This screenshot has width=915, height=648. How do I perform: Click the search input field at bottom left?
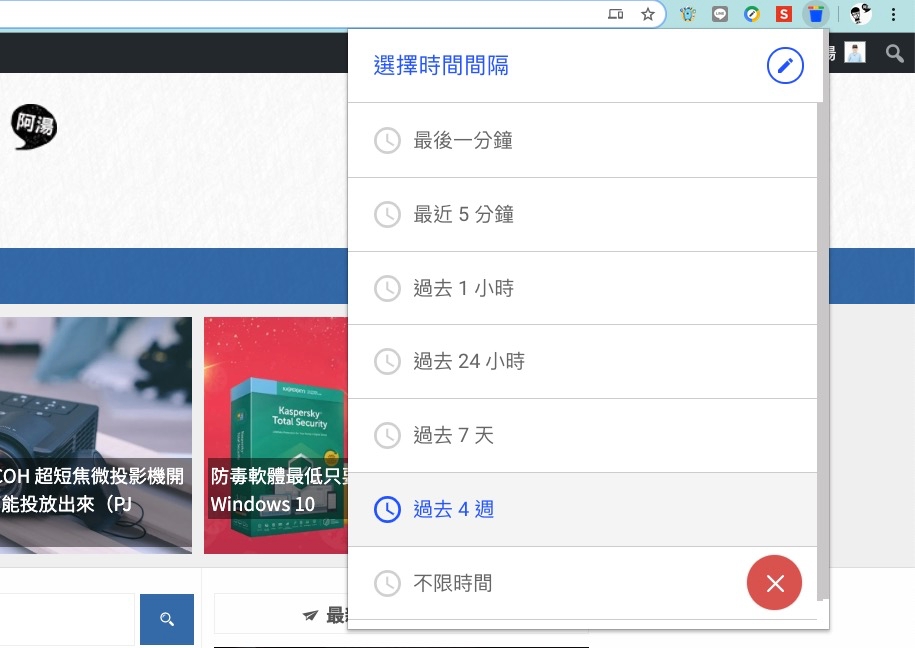tap(67, 619)
